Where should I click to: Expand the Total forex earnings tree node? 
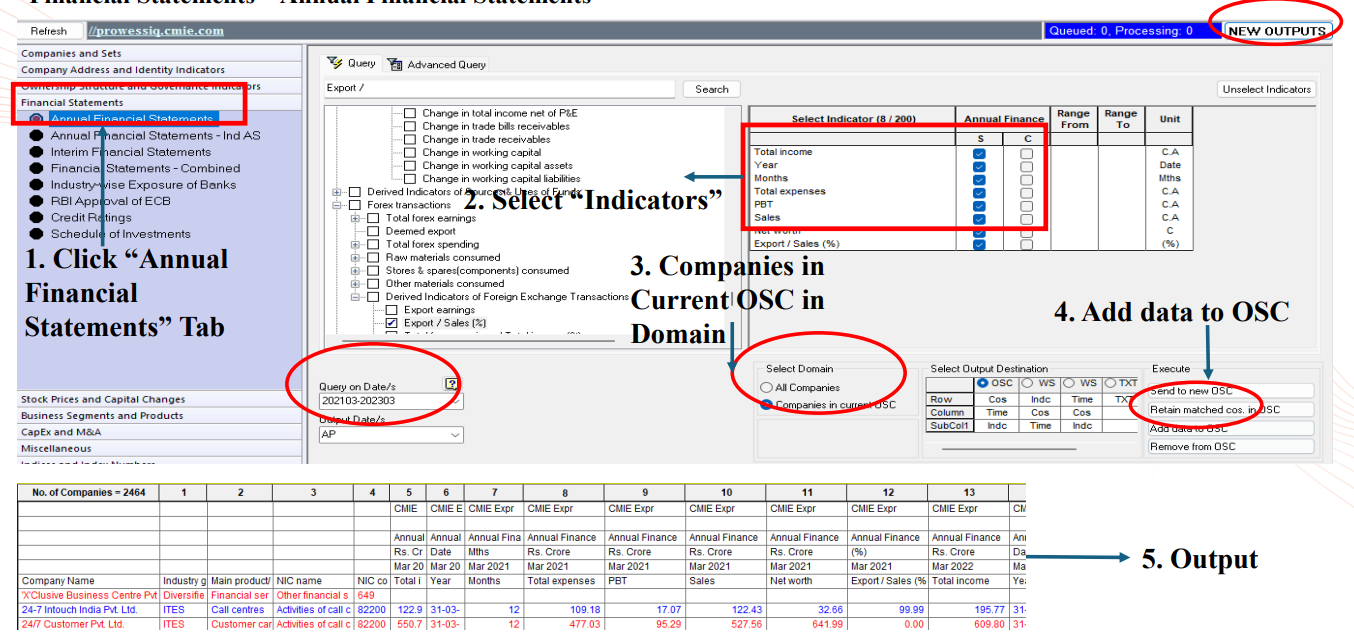tap(355, 218)
